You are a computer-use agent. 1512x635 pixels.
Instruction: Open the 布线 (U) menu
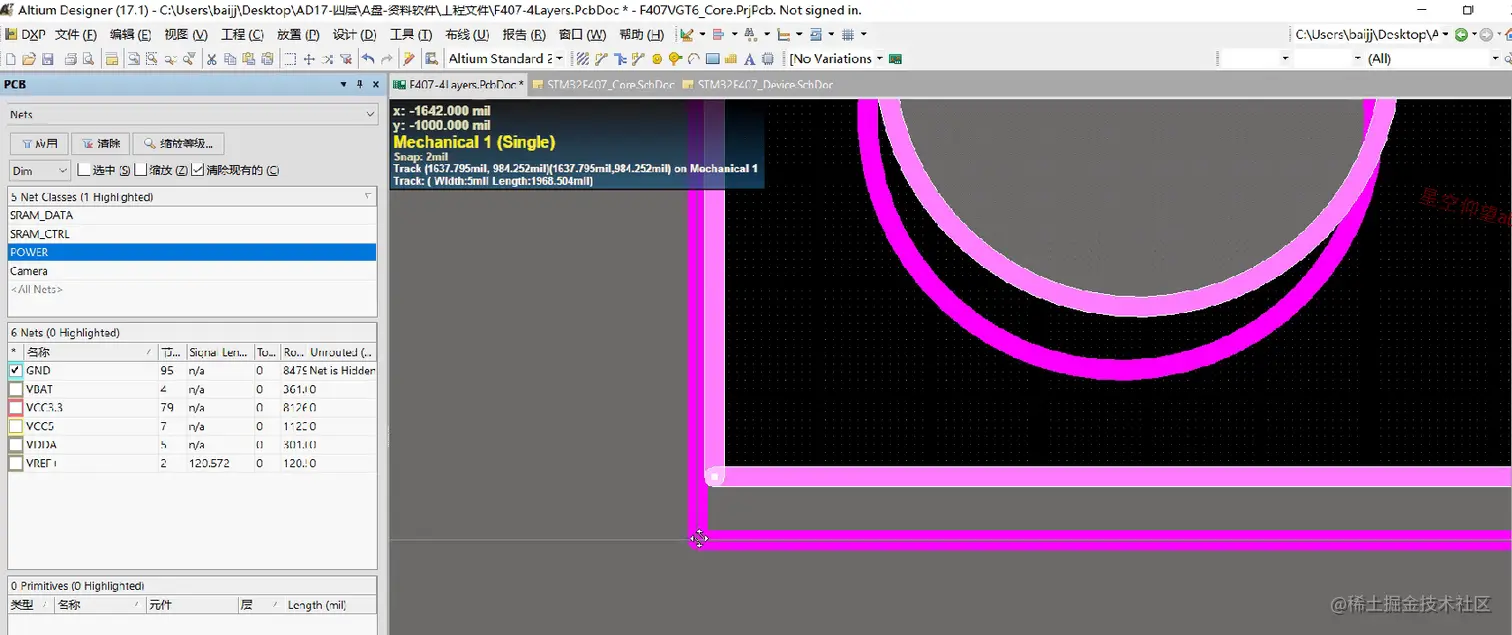[467, 34]
